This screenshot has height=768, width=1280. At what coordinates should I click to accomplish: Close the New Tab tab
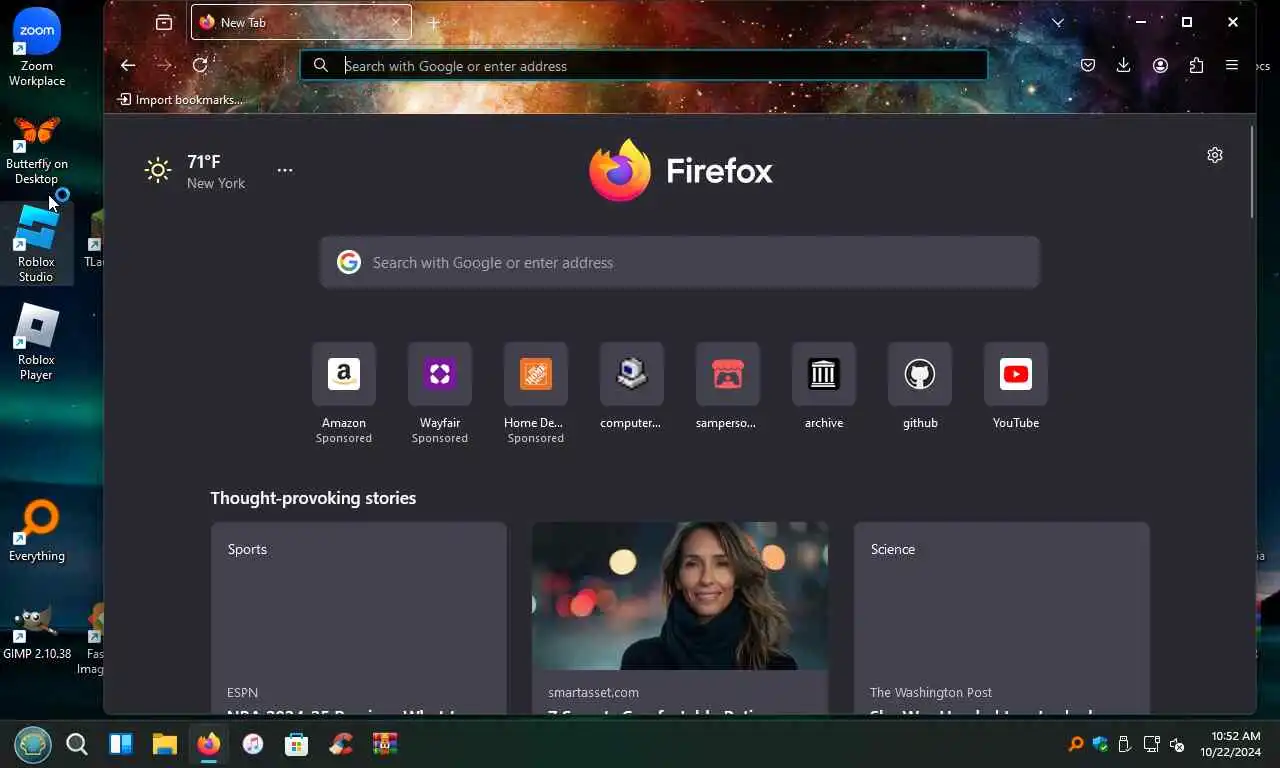pos(396,22)
